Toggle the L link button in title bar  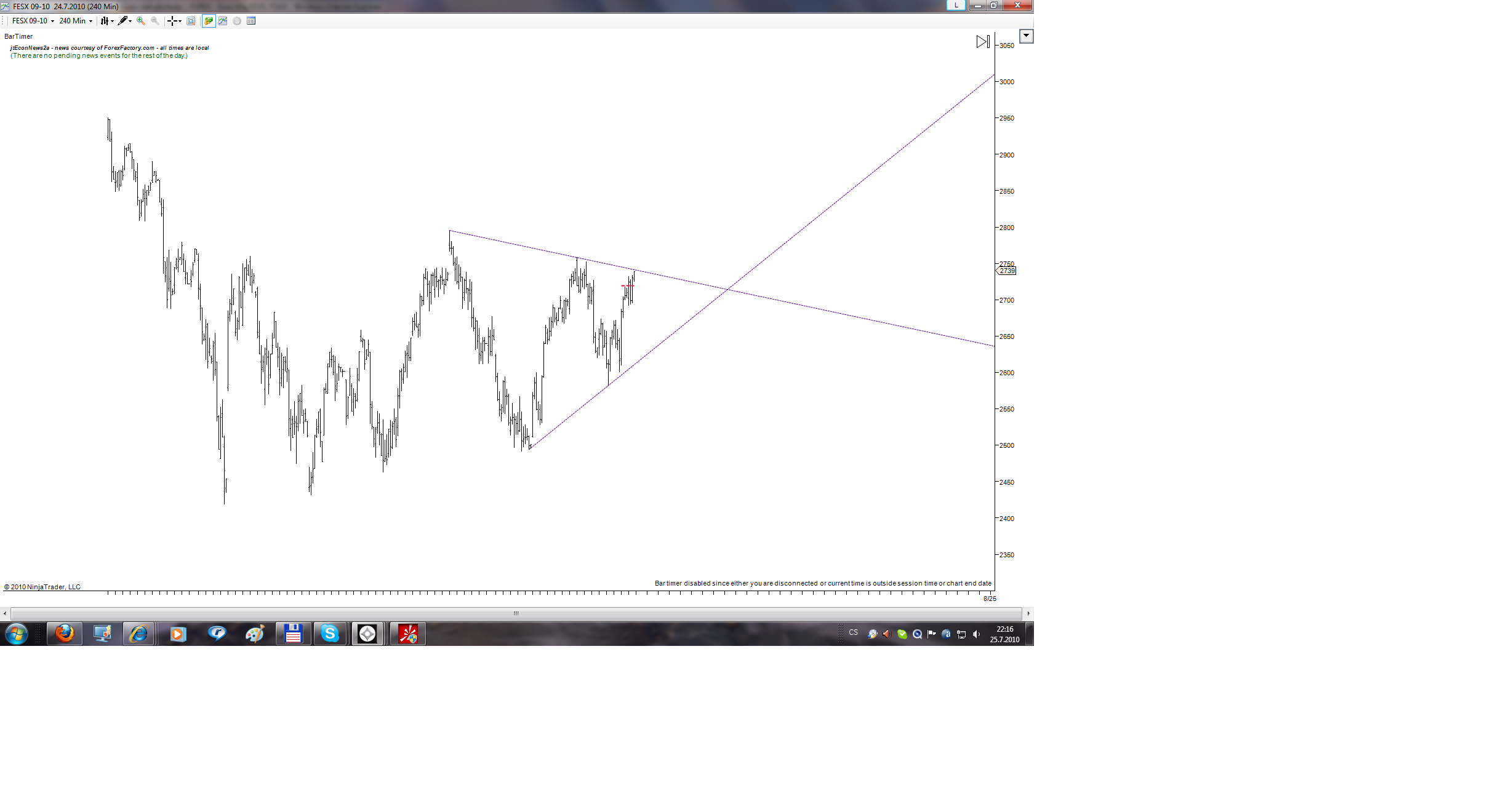tap(956, 6)
